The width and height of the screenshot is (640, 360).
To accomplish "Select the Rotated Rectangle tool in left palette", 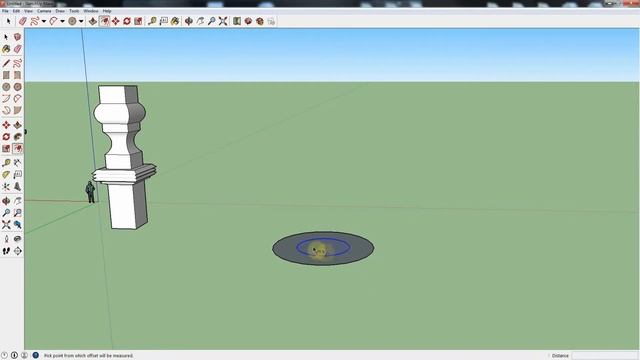I will (x=18, y=75).
